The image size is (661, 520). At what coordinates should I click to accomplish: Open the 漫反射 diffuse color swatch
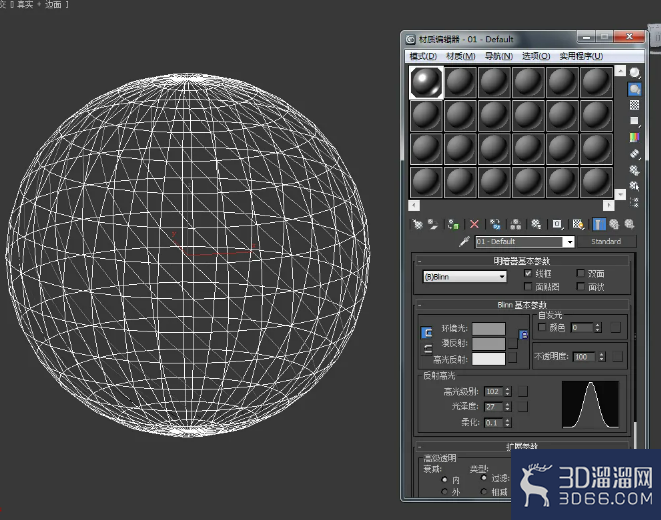(489, 344)
